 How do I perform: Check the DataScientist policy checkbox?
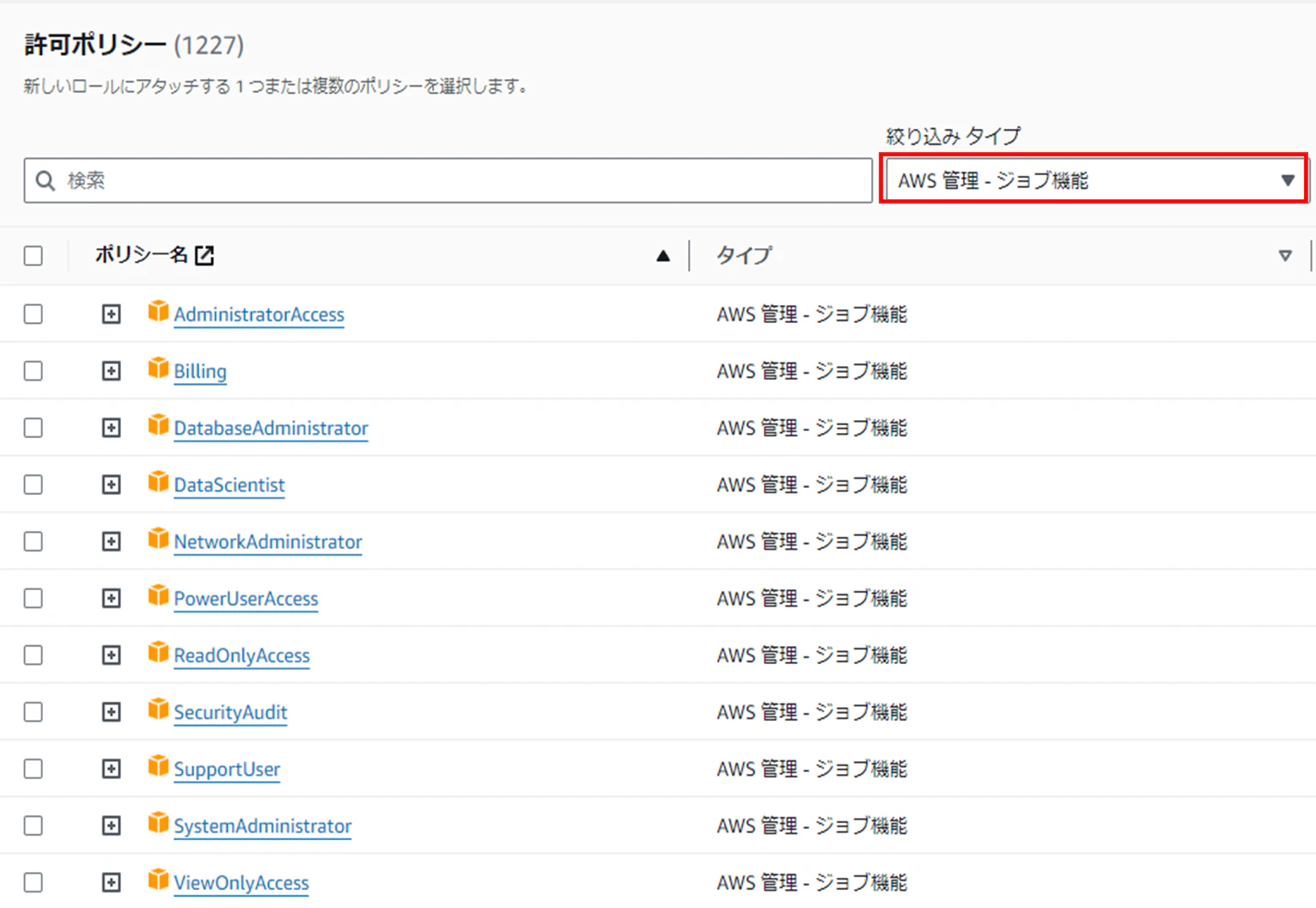click(34, 484)
